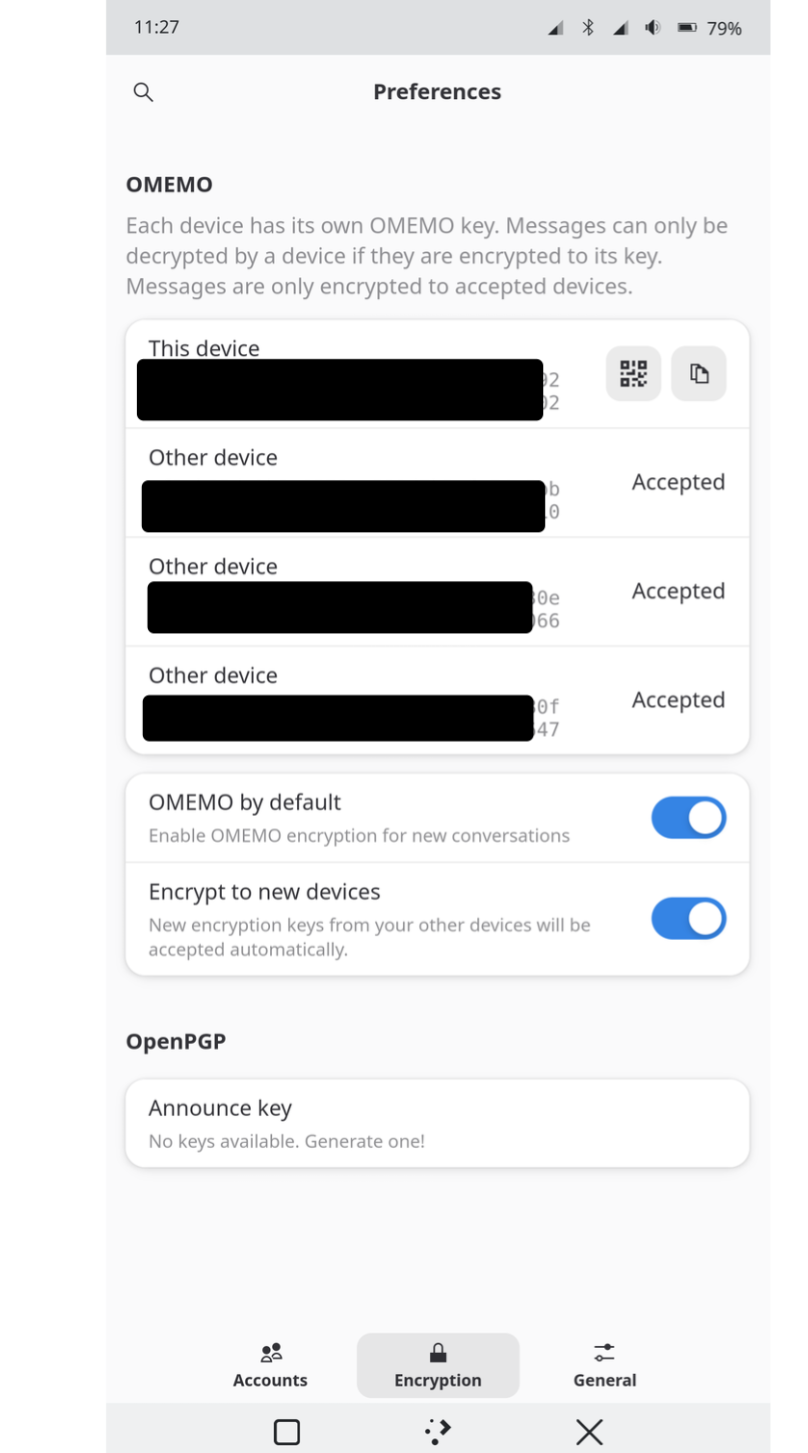Click the Announce key row
The width and height of the screenshot is (808, 1453).
tap(437, 1123)
